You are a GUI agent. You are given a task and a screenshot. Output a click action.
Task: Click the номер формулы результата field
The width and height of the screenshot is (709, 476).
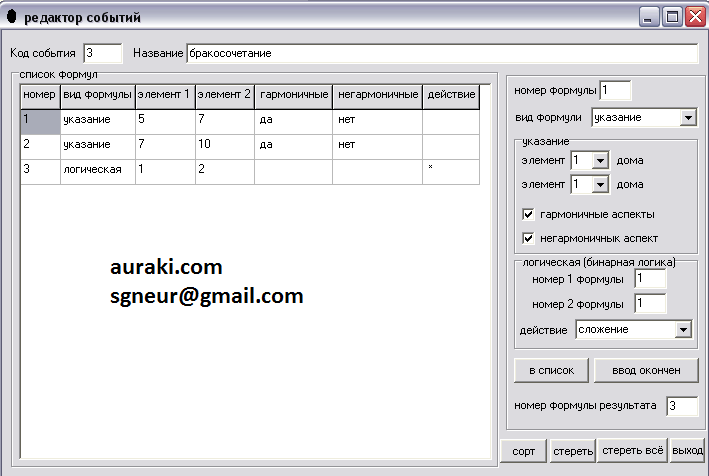(681, 405)
